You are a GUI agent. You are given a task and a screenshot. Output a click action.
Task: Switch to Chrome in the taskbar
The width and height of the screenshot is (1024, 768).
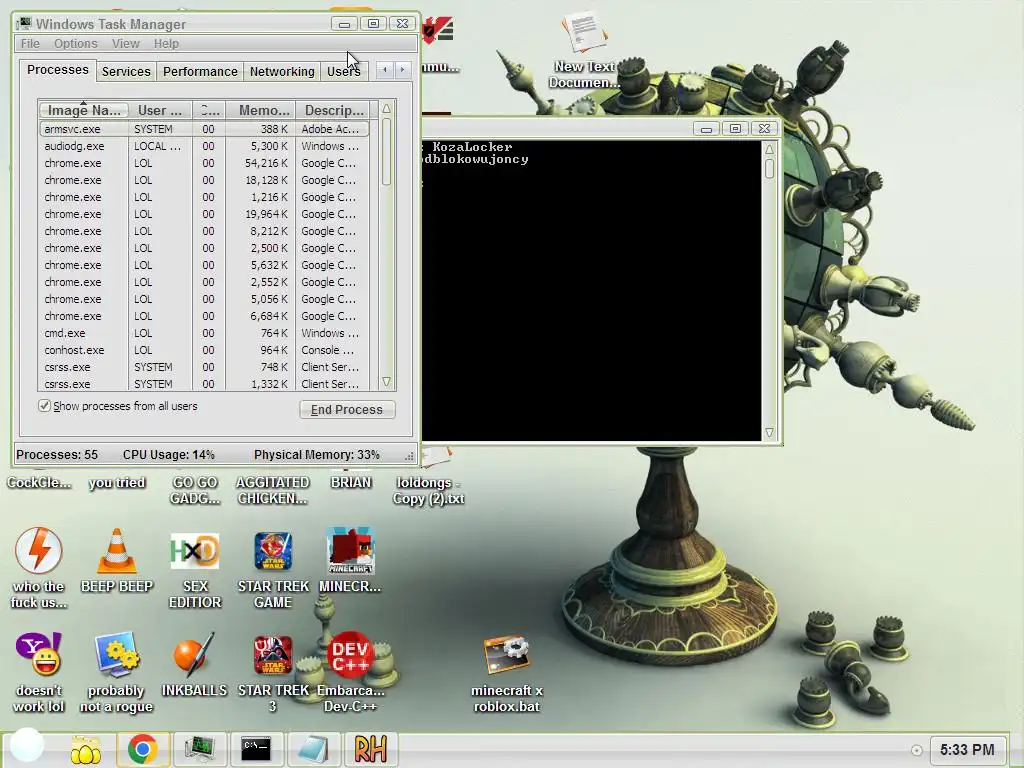(x=143, y=748)
